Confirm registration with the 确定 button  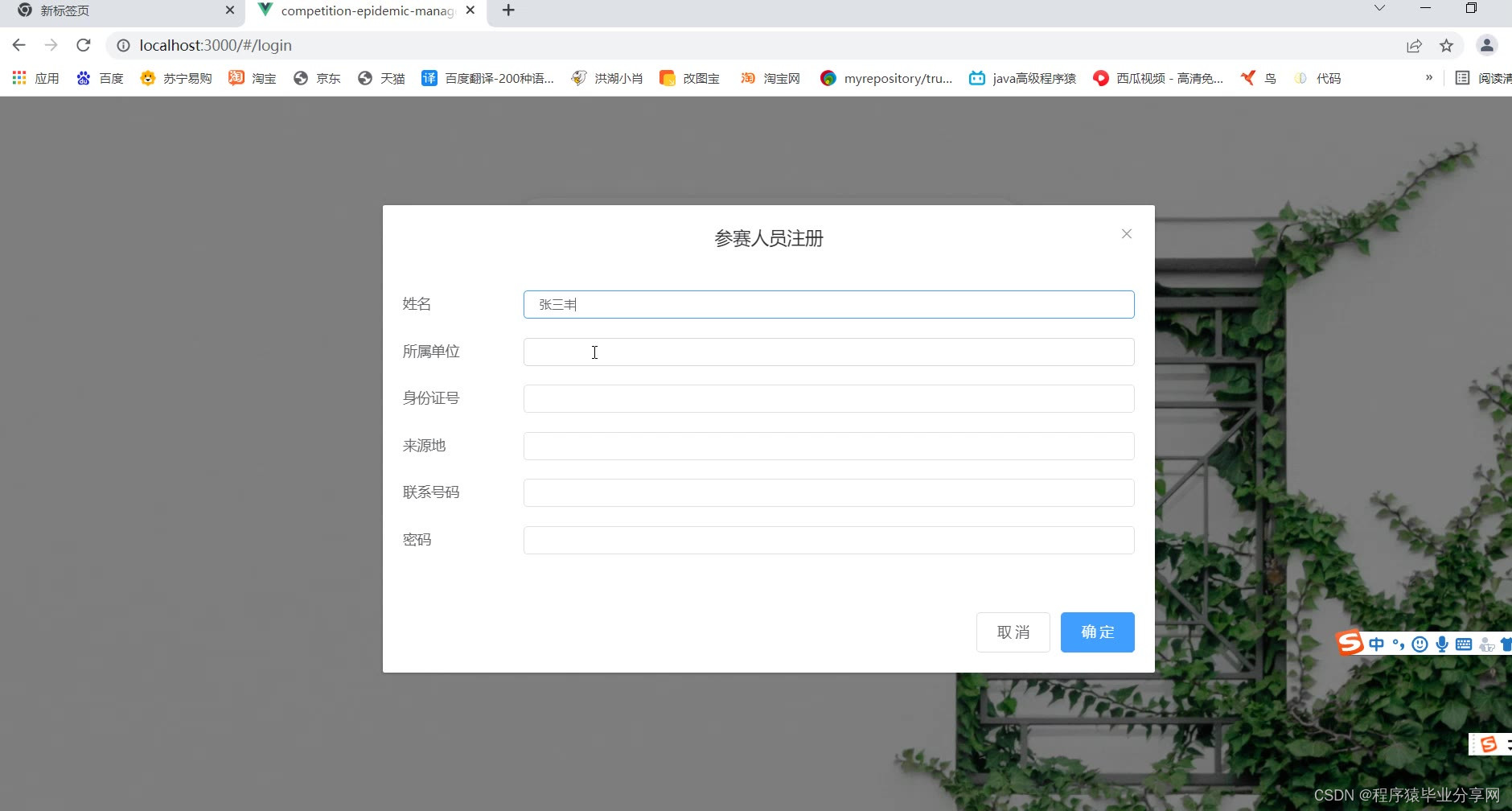tap(1097, 632)
